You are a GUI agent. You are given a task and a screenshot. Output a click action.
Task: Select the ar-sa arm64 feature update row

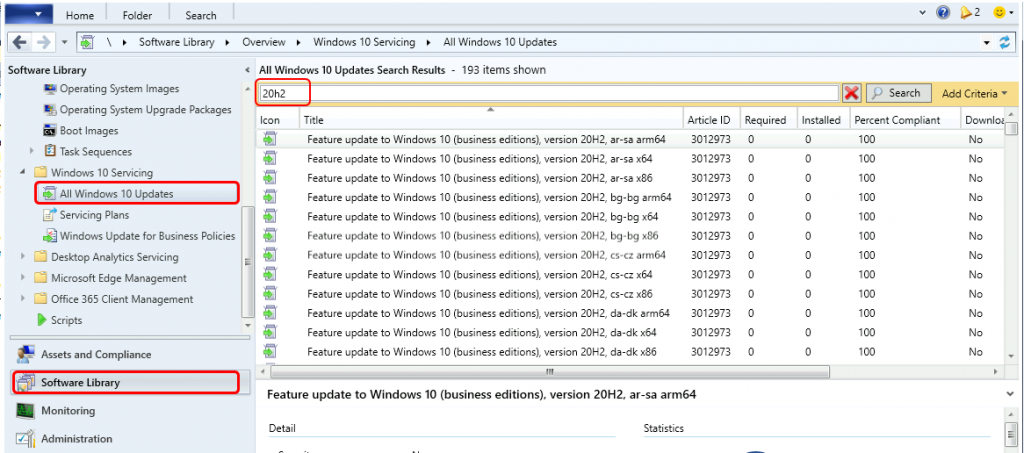click(630, 139)
